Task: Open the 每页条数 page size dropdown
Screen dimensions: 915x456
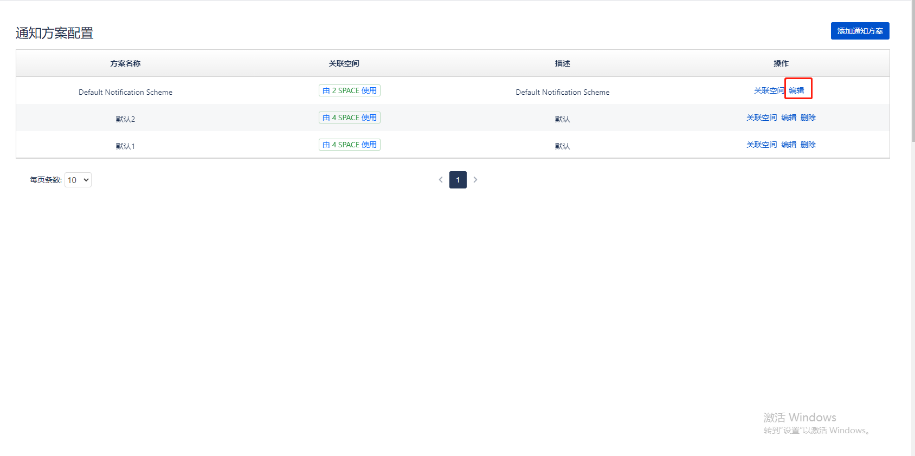Action: (x=78, y=180)
